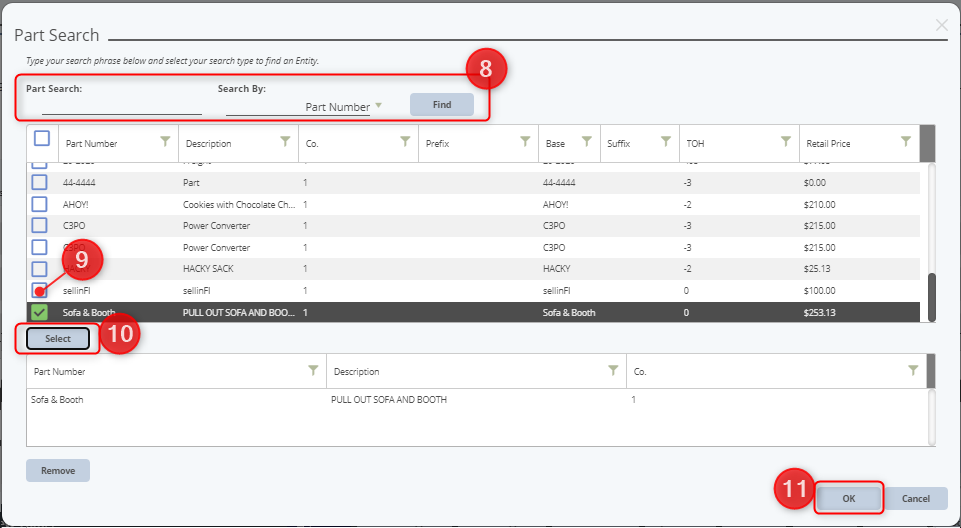Close the Part Search dialog

tap(941, 25)
